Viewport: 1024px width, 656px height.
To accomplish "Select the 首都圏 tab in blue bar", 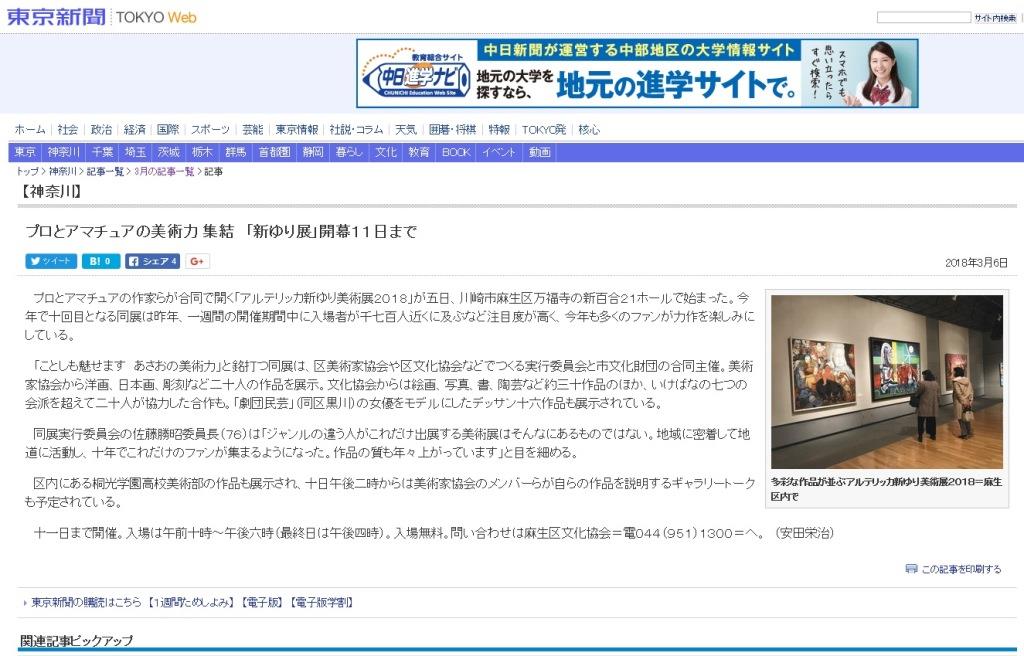I will 274,152.
